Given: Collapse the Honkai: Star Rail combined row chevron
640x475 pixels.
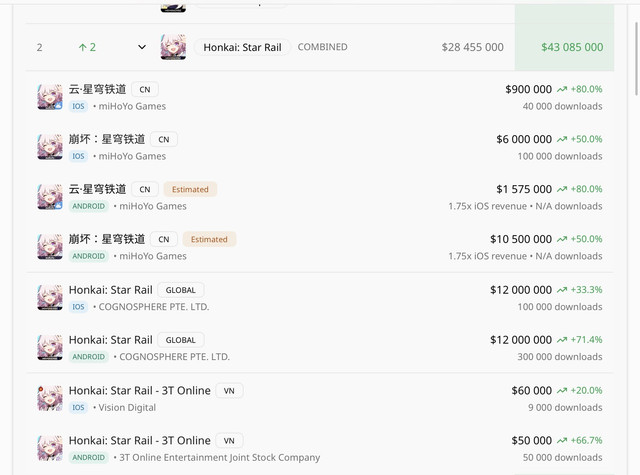Looking at the screenshot, I should (142, 47).
